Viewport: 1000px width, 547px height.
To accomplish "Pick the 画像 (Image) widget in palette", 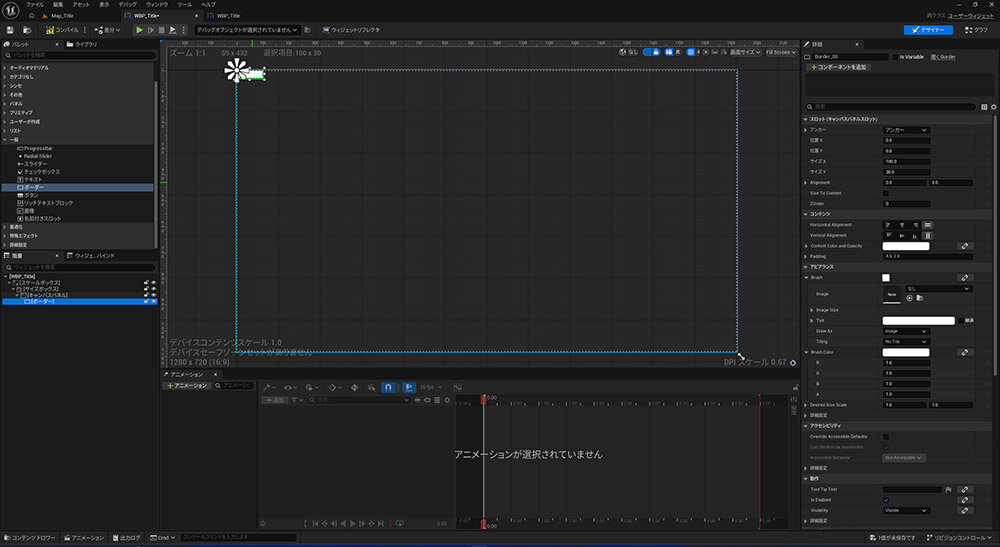I will tap(31, 211).
